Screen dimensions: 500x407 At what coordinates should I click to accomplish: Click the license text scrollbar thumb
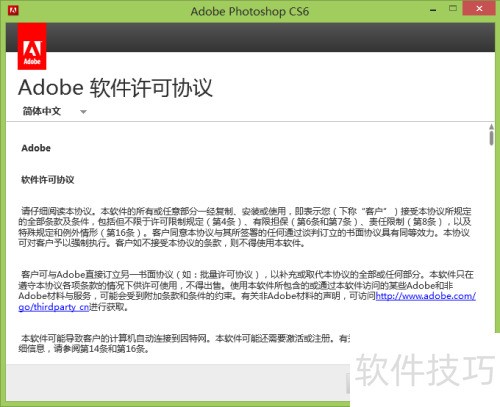[x=491, y=138]
